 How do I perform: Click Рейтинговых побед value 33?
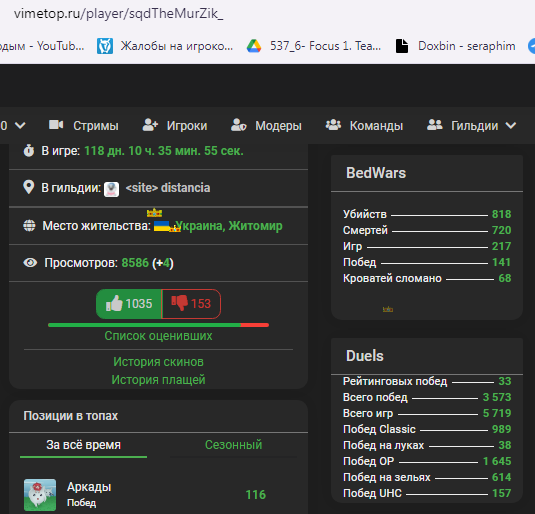click(505, 381)
